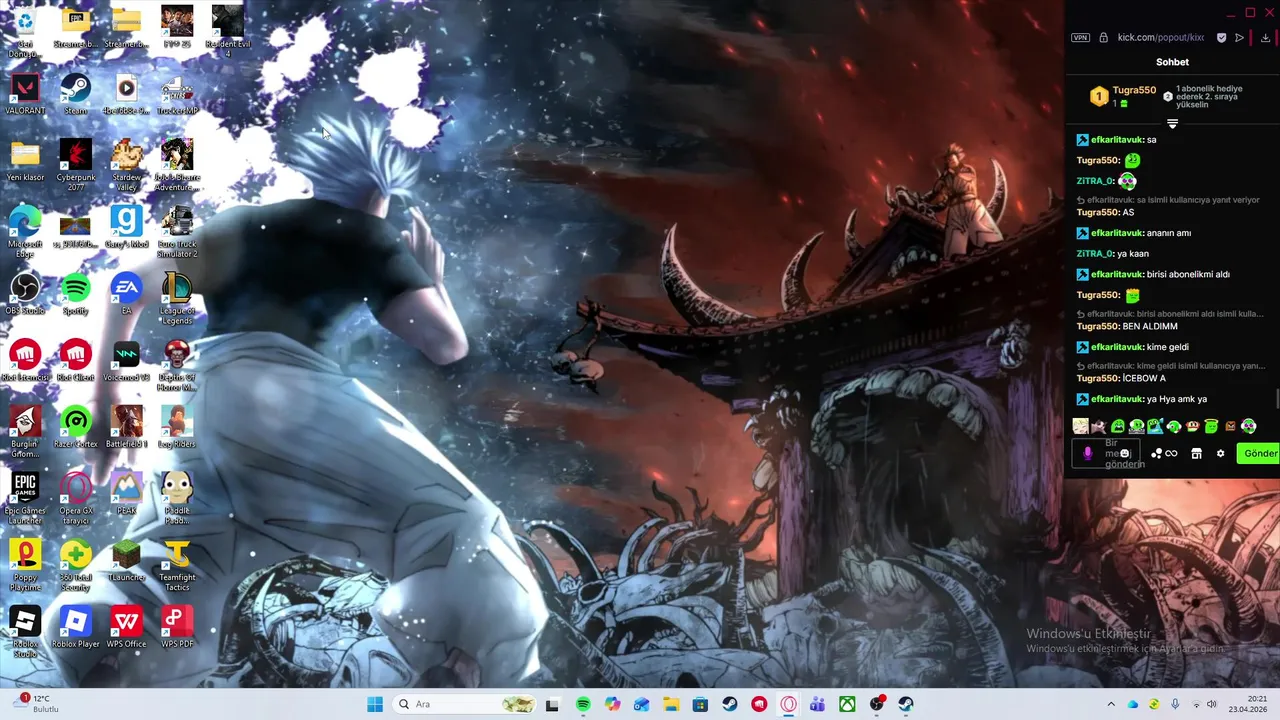The image size is (1280, 720).
Task: Select the Epic Games Launcher icon
Action: click(25, 498)
